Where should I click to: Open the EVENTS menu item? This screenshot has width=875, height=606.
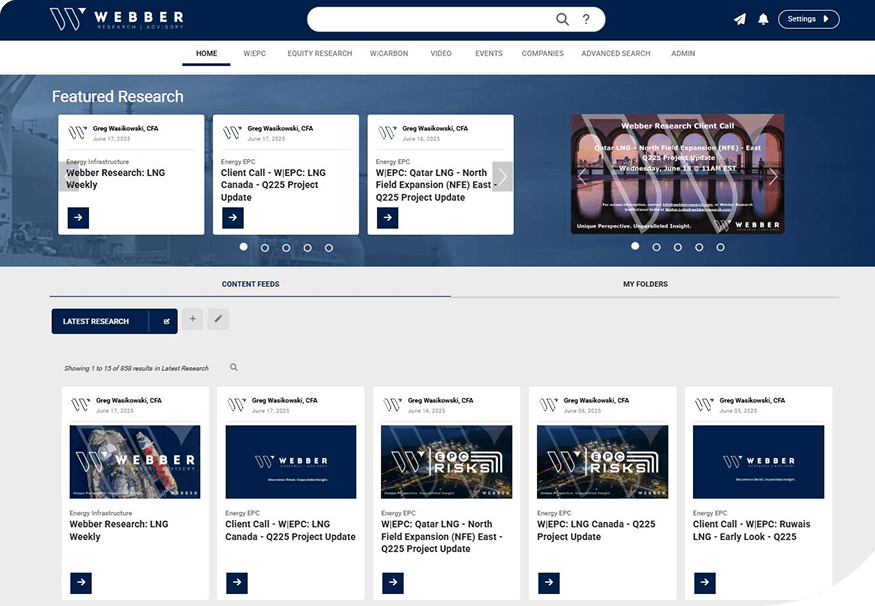point(489,54)
